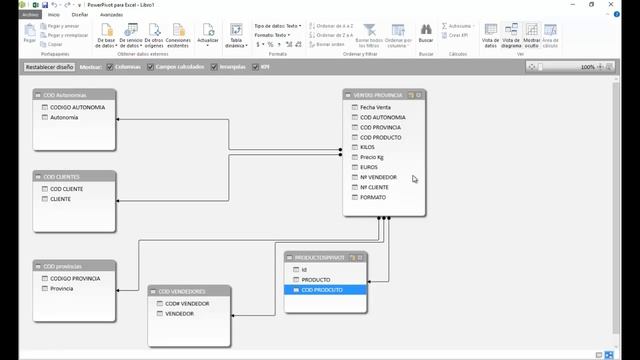Click Pegar y anexar
This screenshot has height=360, width=640.
pyautogui.click(x=60, y=26)
